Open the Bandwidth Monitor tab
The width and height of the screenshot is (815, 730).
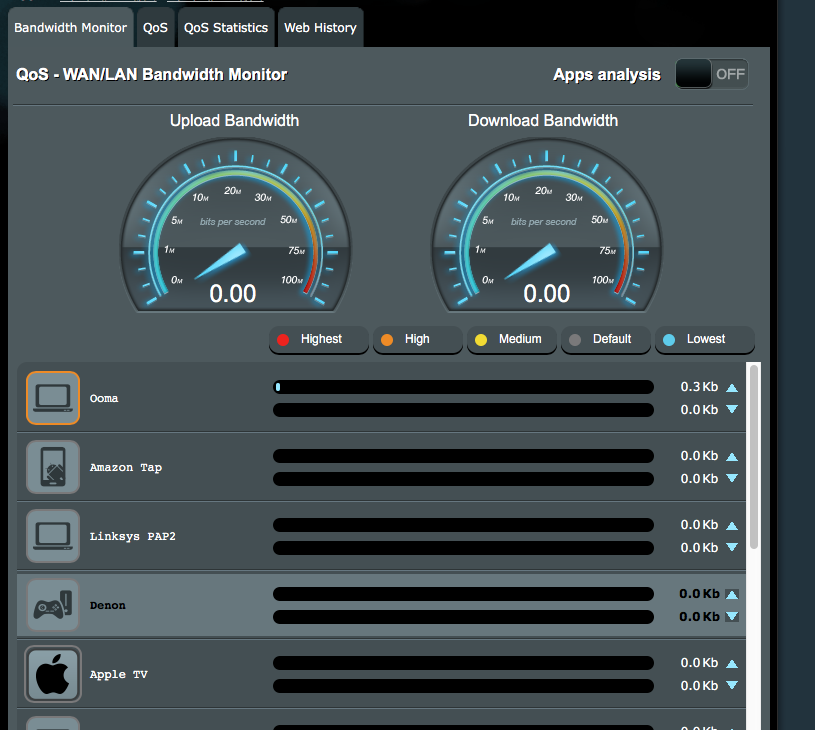coord(71,28)
